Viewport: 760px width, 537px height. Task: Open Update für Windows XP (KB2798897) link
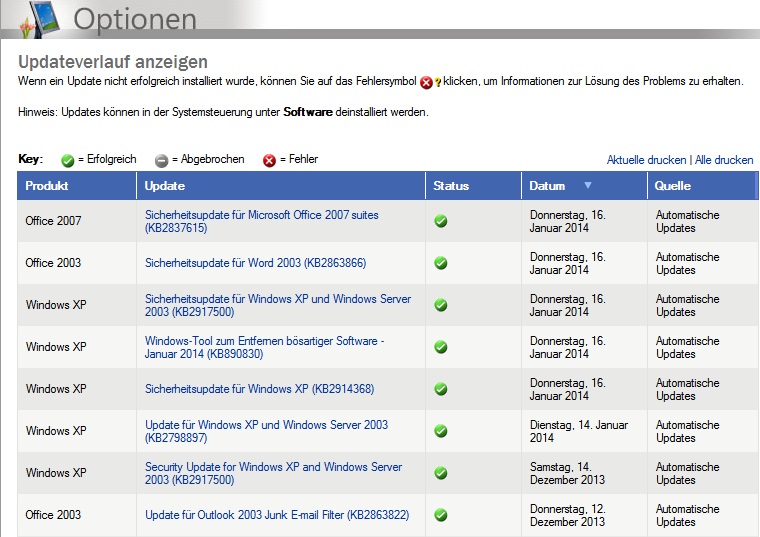coord(267,431)
